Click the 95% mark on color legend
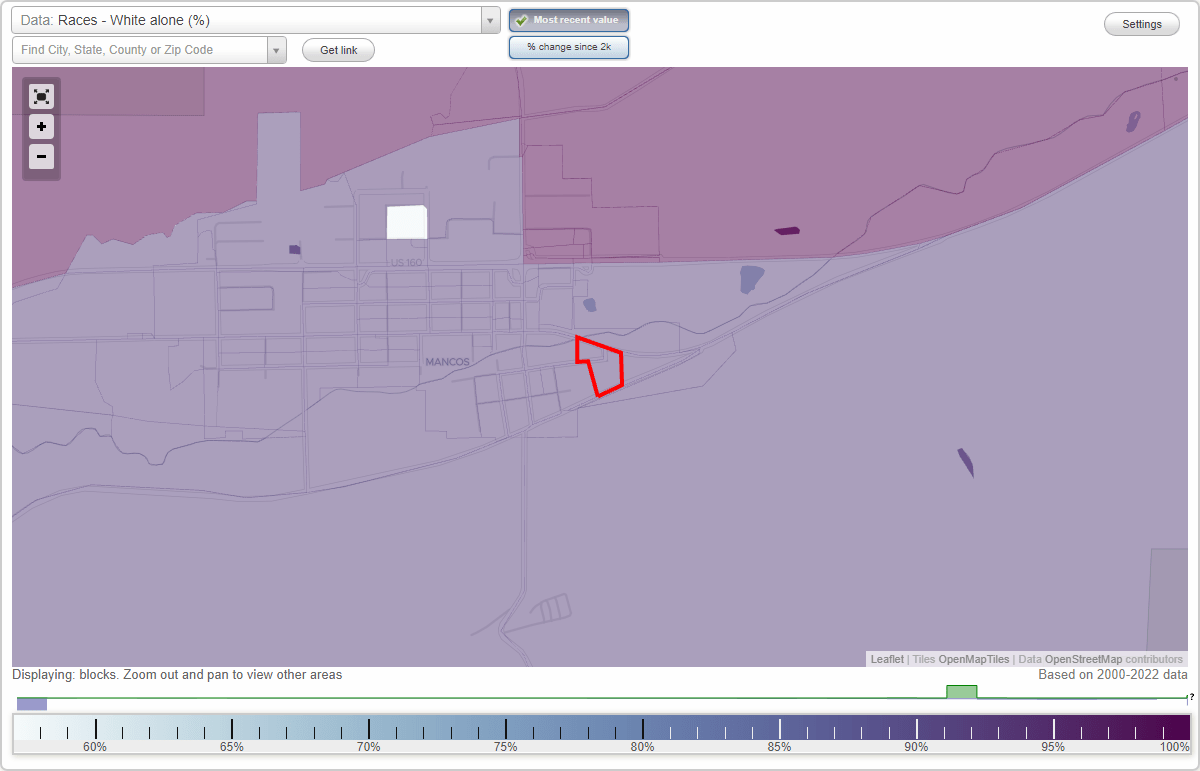This screenshot has width=1200, height=771. pos(1053,728)
